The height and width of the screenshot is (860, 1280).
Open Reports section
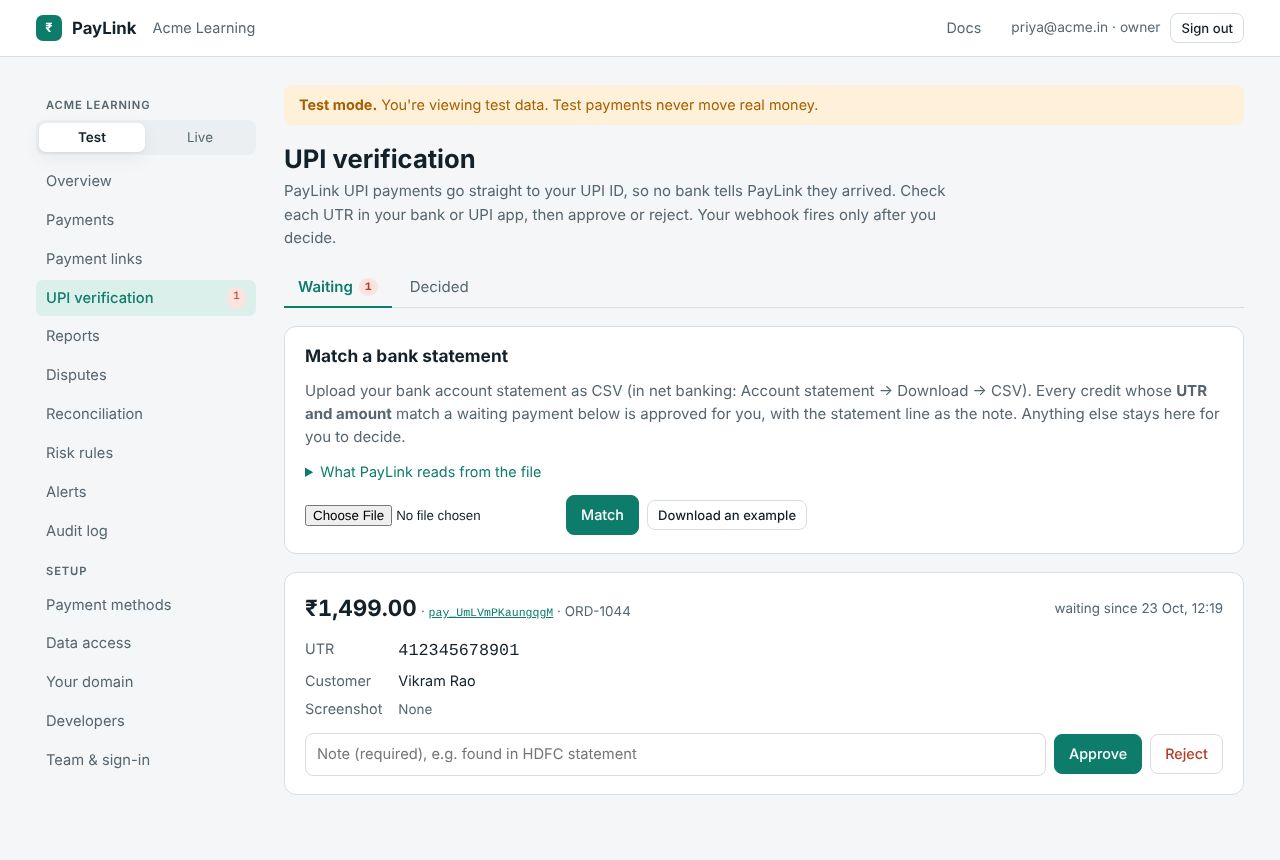click(146, 336)
